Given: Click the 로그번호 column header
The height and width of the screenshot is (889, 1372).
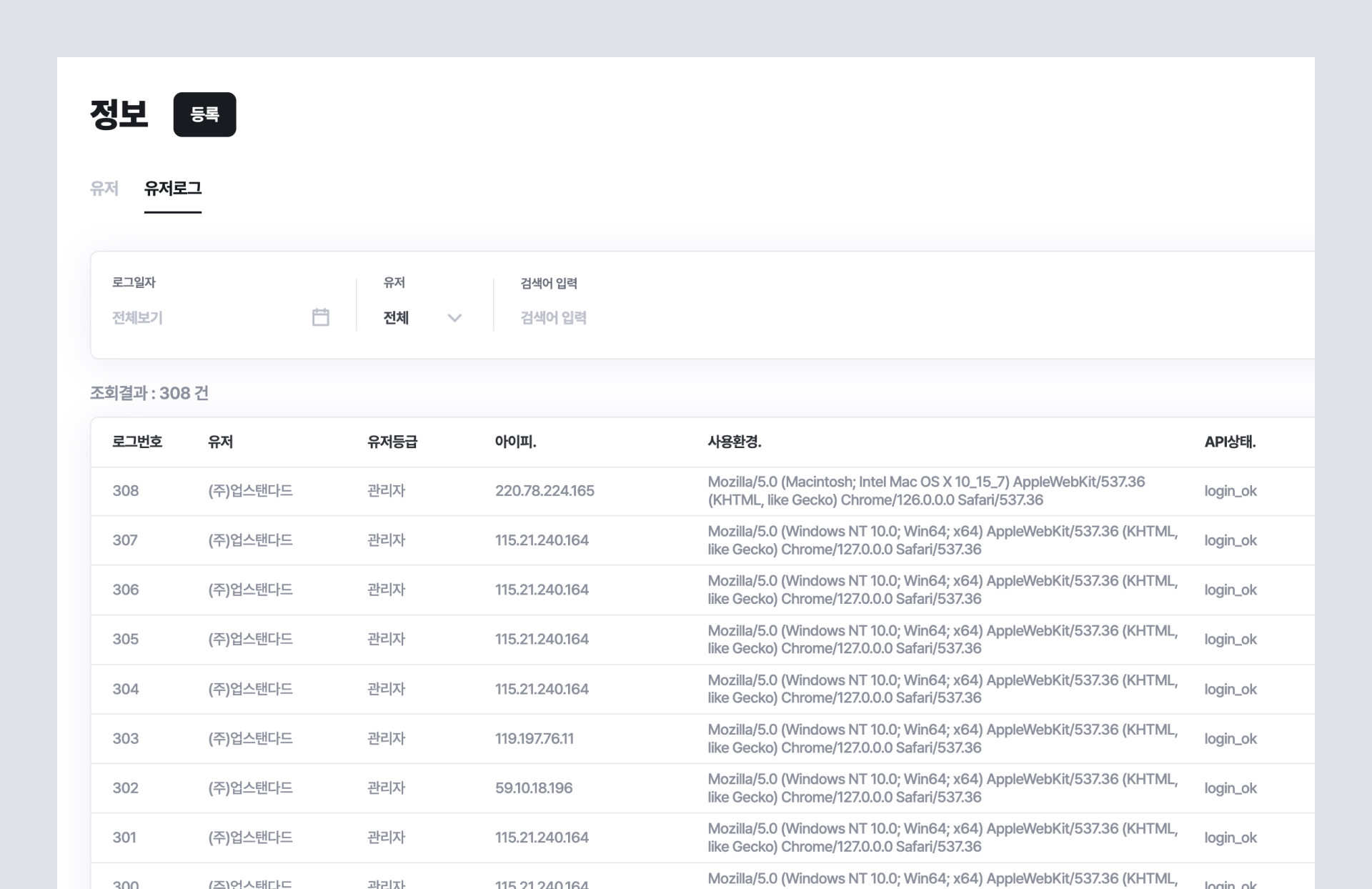Looking at the screenshot, I should click(x=137, y=442).
